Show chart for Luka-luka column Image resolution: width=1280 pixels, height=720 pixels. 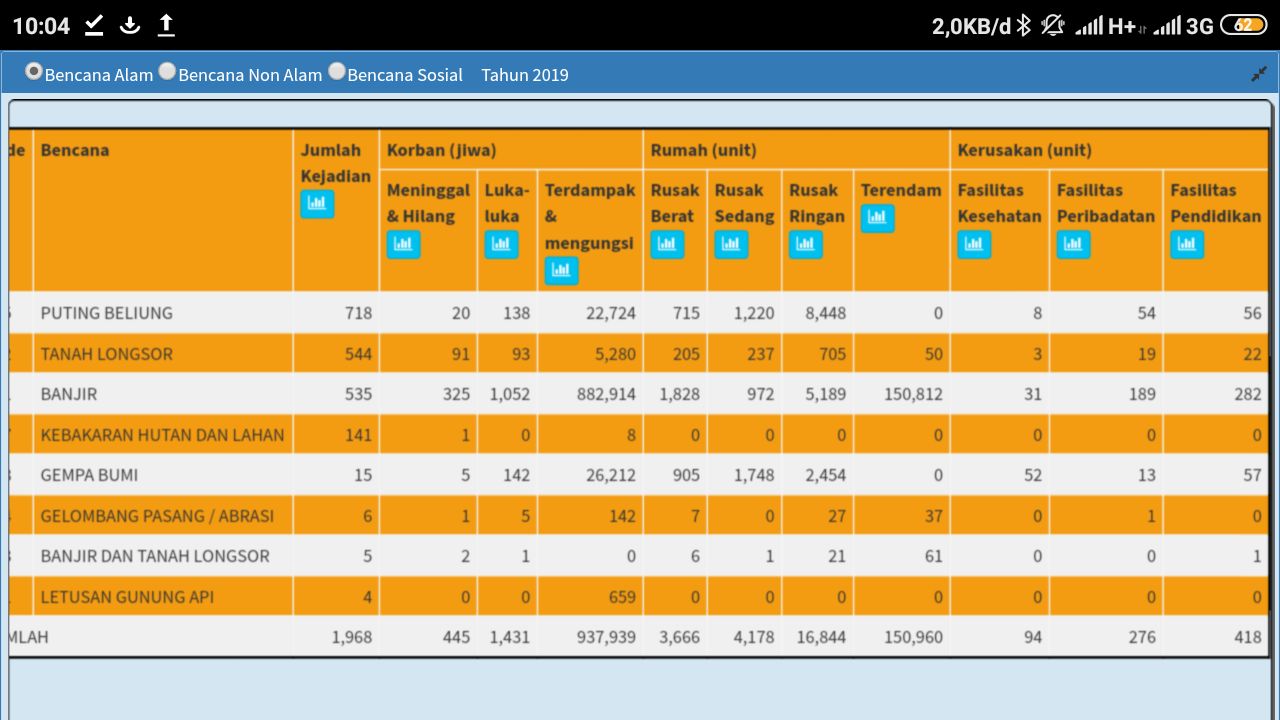click(x=501, y=244)
